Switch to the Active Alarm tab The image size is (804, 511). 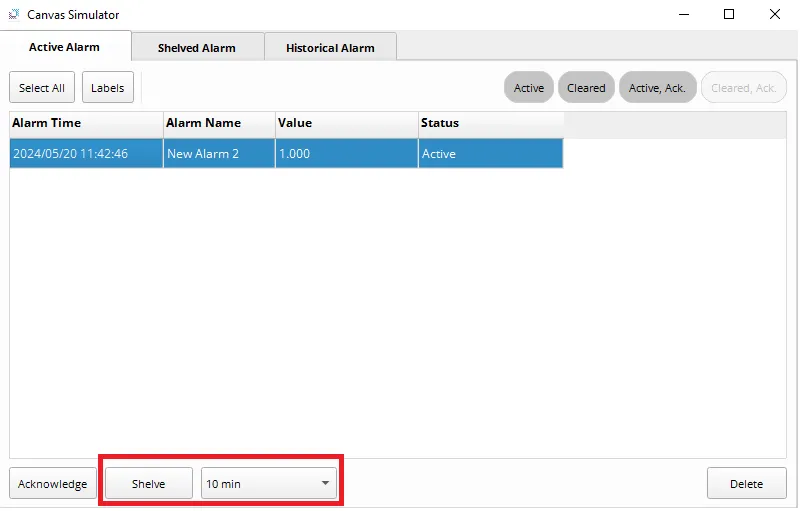tap(64, 47)
